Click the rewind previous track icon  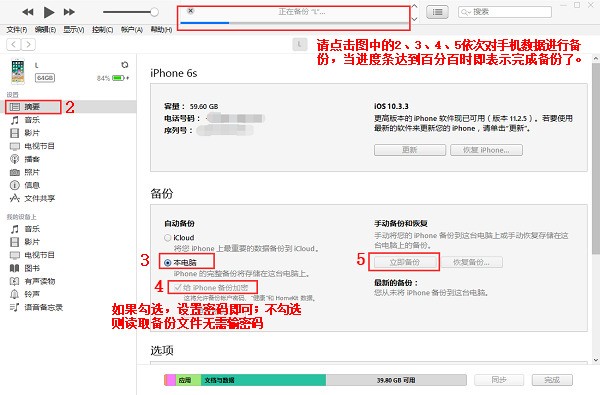[x=28, y=12]
